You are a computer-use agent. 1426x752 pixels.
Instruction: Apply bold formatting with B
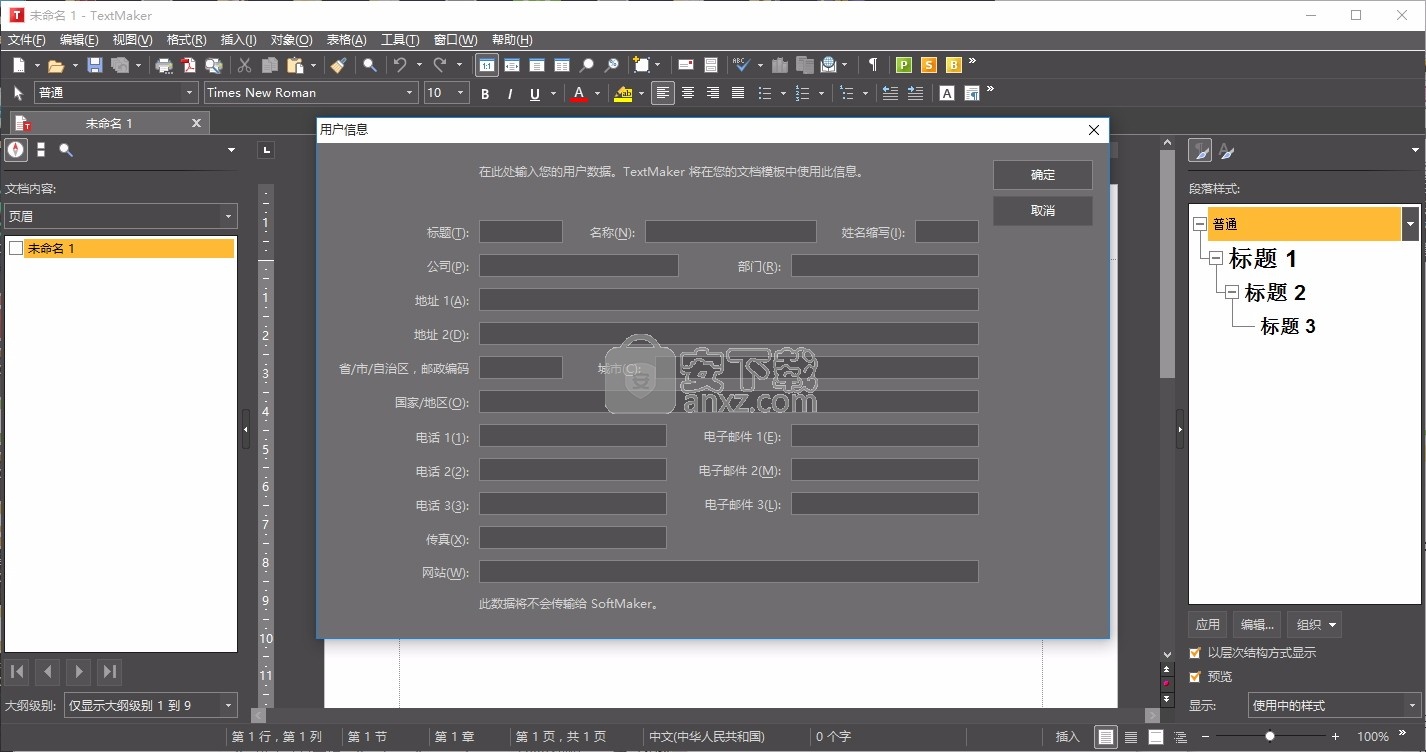485,93
